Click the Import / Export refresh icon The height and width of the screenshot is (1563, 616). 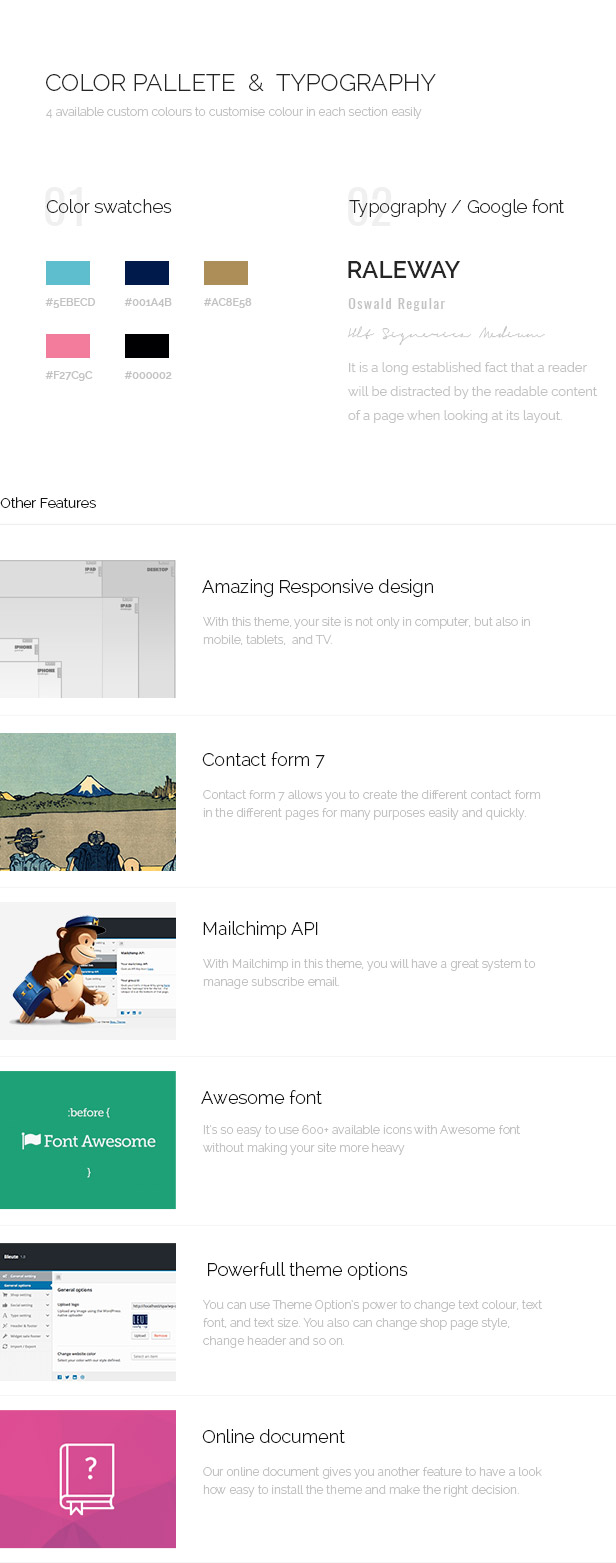[x=6, y=1346]
